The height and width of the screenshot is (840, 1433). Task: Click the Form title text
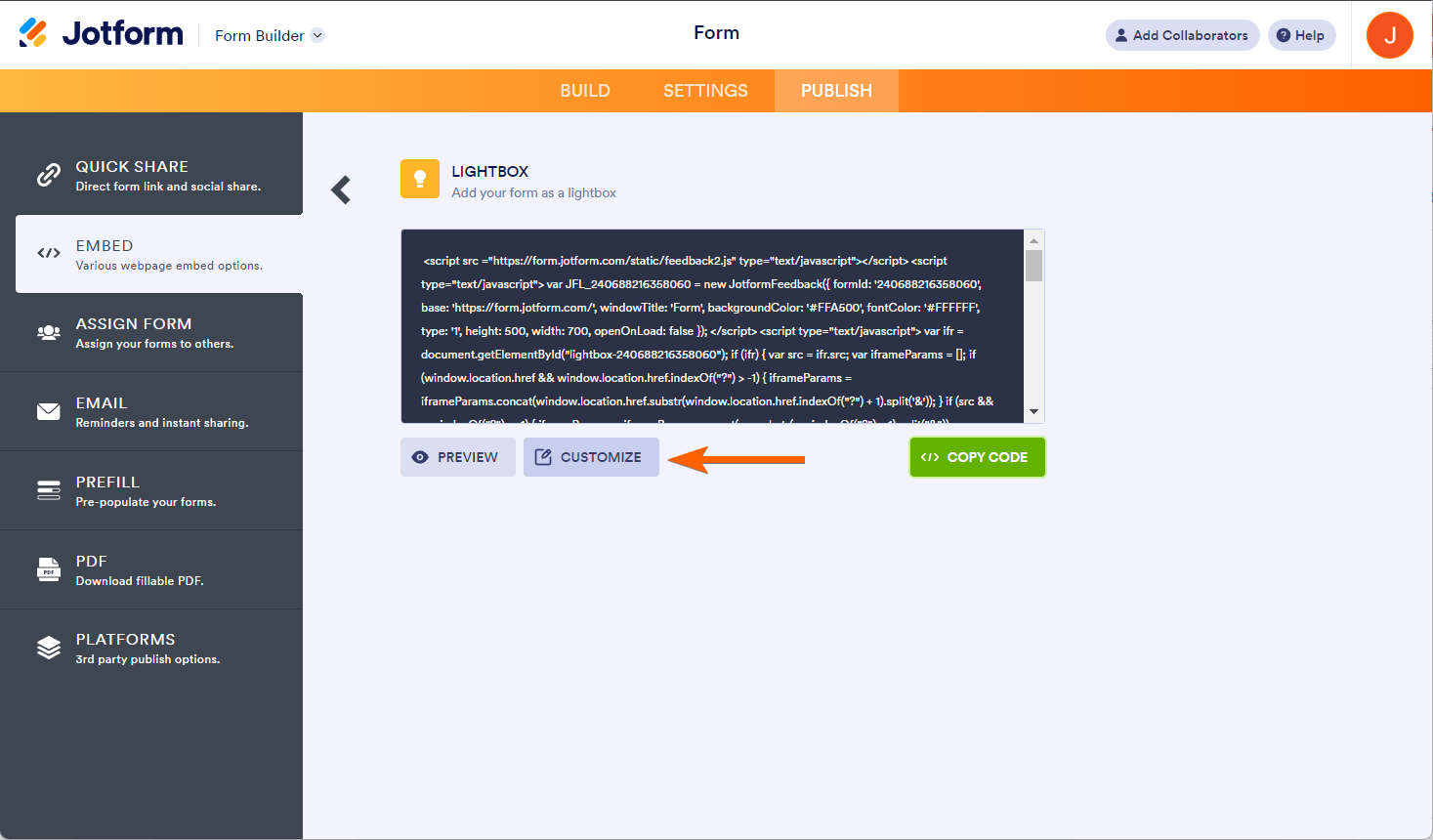(x=716, y=33)
